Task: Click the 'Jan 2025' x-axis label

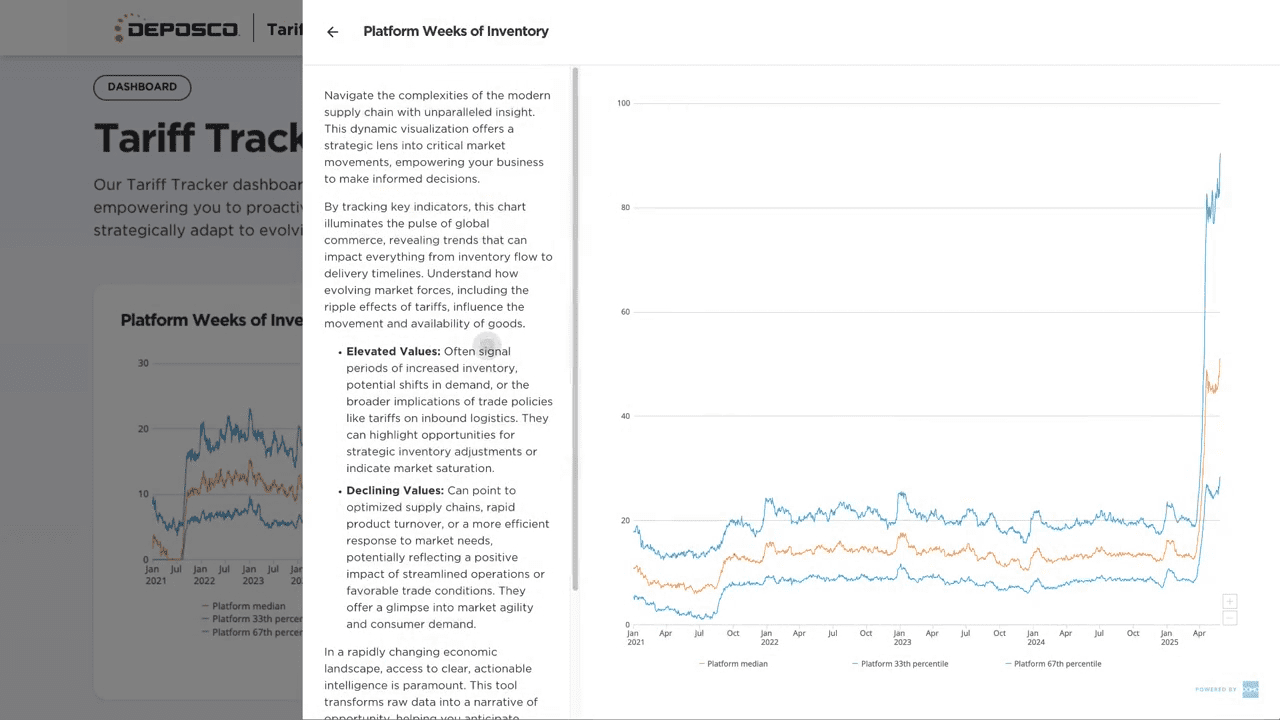Action: (1169, 637)
